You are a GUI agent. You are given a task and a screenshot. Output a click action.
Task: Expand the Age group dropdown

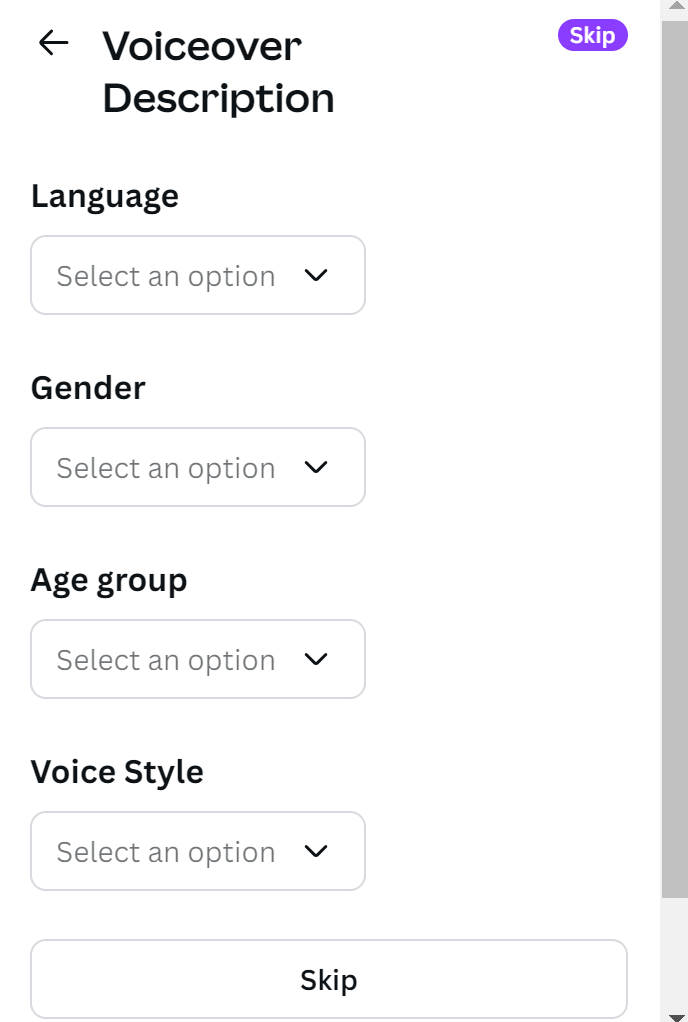[x=197, y=659]
